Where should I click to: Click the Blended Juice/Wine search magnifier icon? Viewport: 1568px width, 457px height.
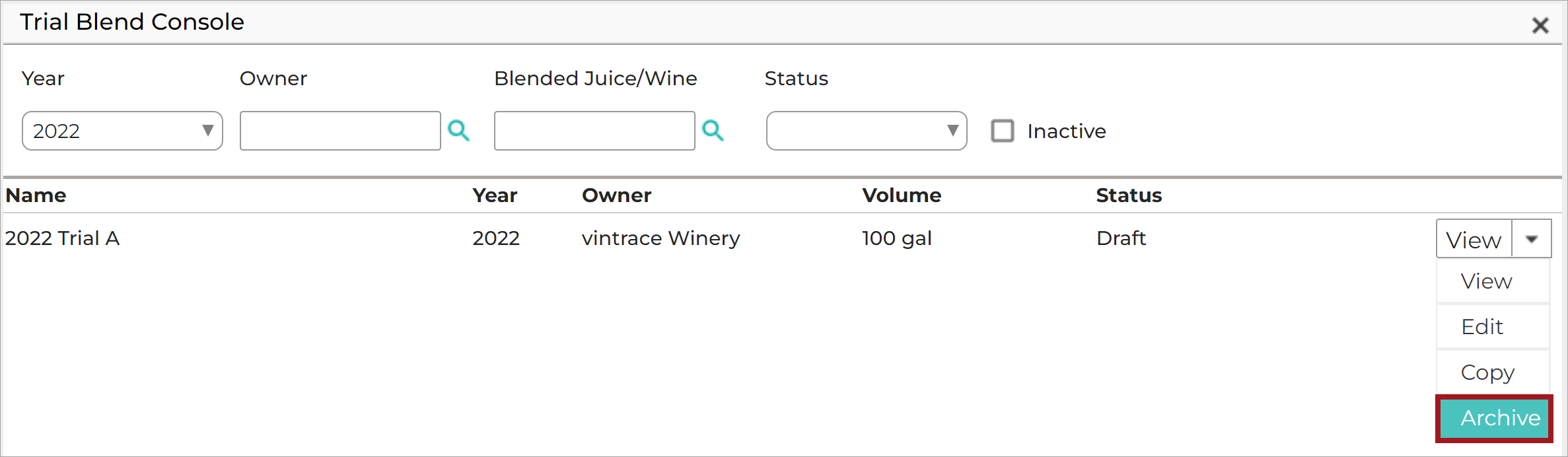coord(713,131)
